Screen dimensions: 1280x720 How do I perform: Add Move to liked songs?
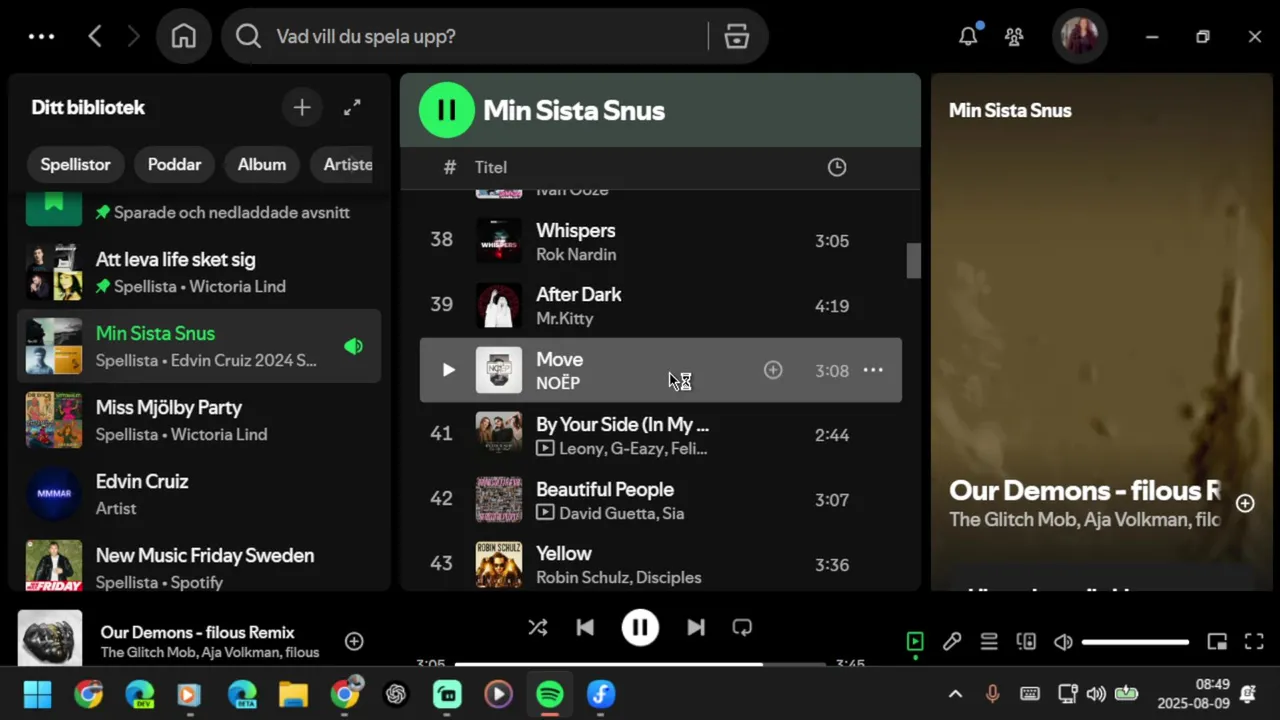[x=773, y=370]
